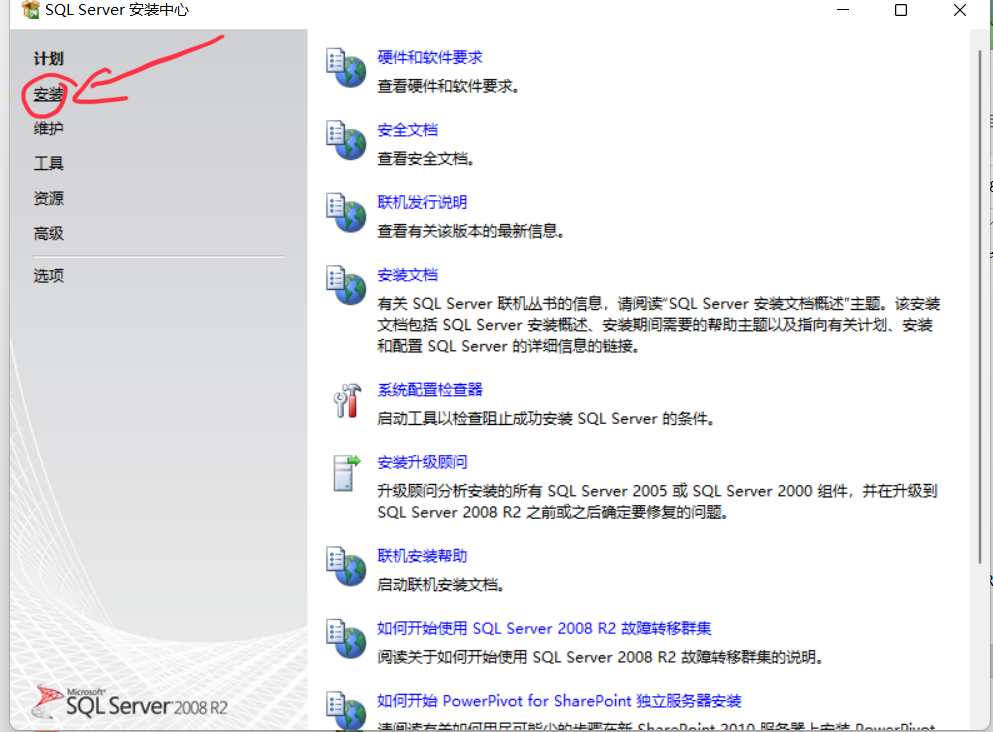993x732 pixels.
Task: Launch 系统配置检查器
Action: pyautogui.click(x=430, y=389)
